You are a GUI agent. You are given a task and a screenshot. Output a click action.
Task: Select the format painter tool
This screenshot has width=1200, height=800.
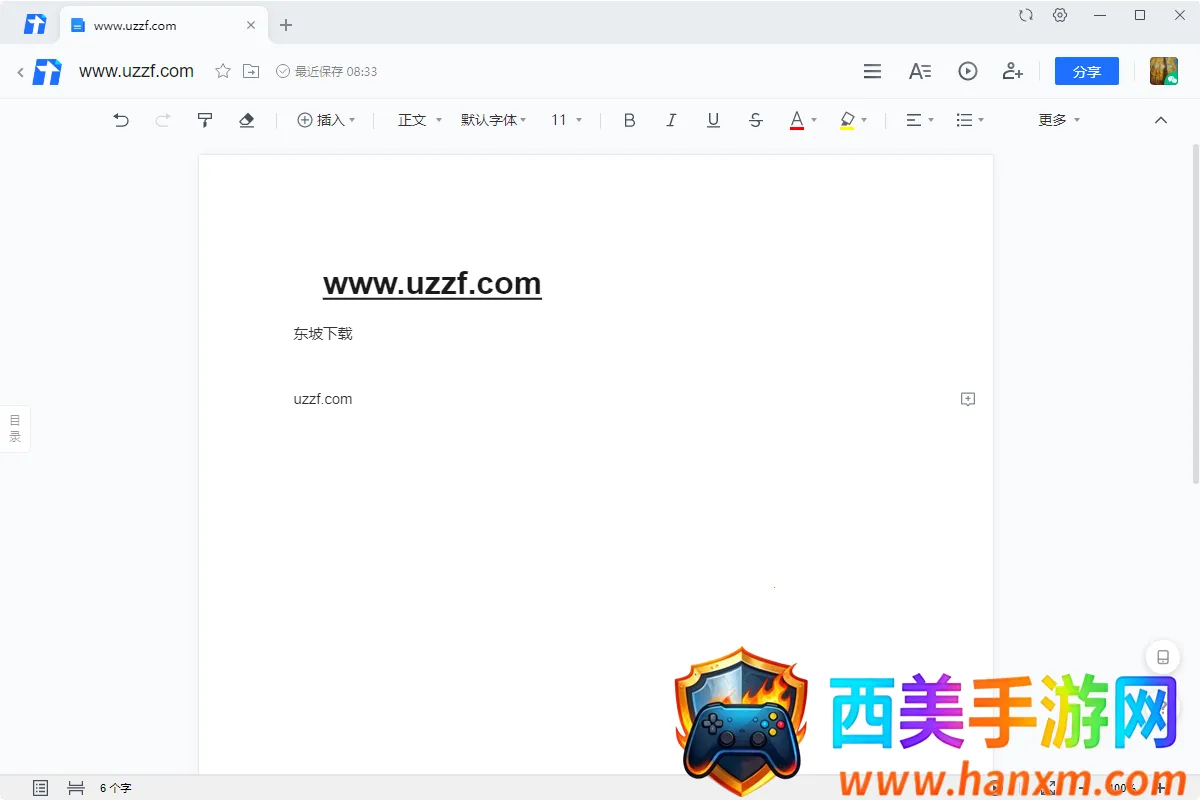point(205,120)
